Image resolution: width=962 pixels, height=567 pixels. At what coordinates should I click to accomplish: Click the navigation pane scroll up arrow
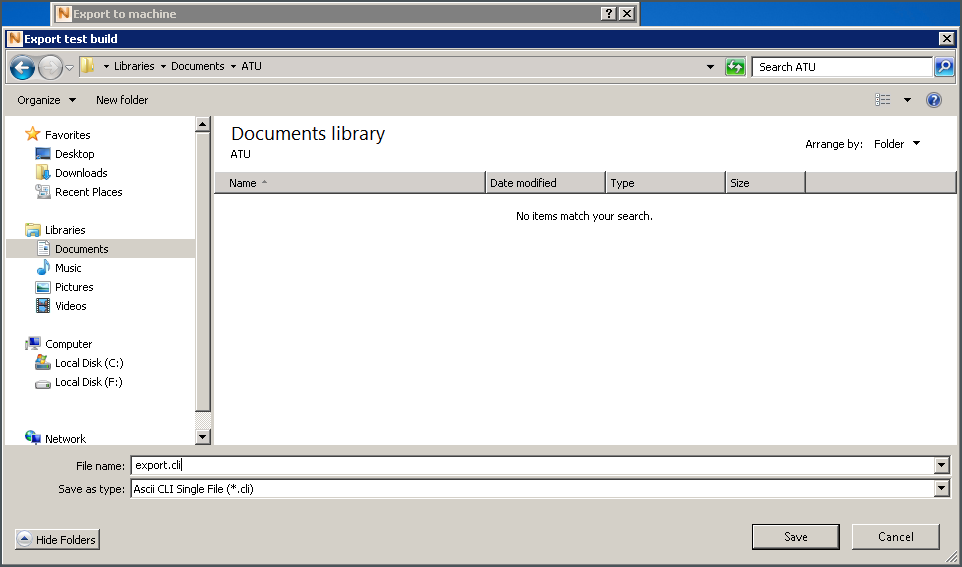tap(202, 125)
